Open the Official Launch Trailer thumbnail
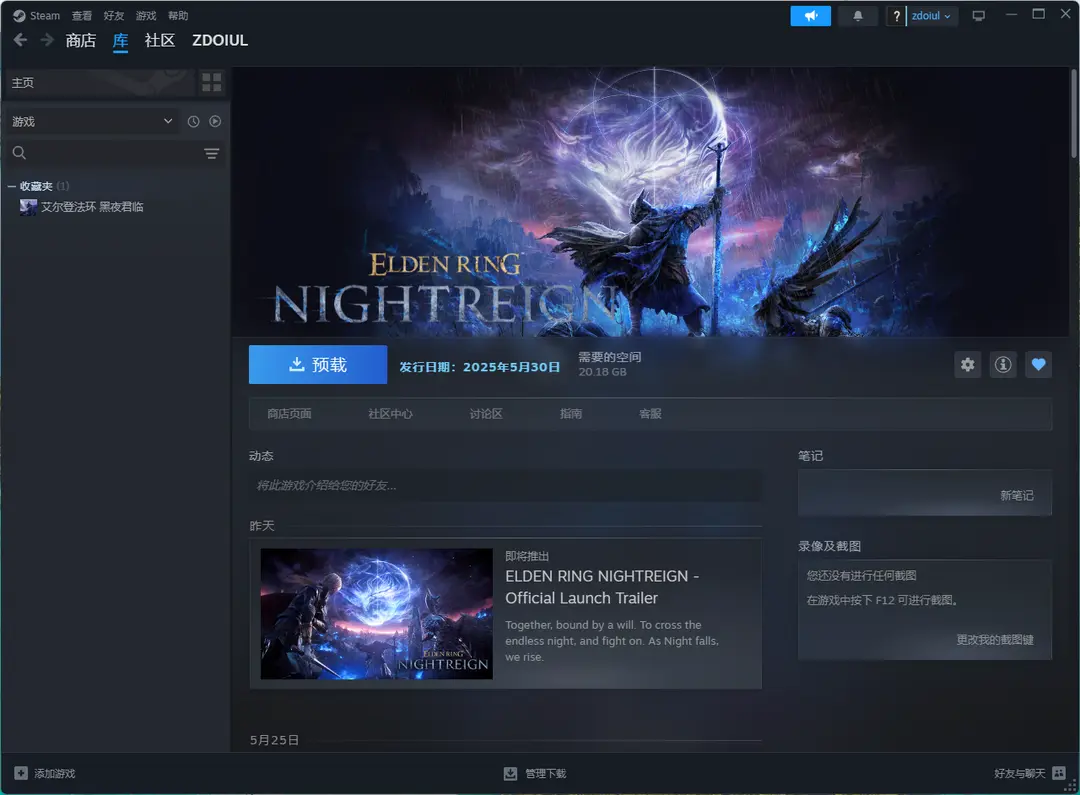This screenshot has height=795, width=1080. (x=377, y=614)
